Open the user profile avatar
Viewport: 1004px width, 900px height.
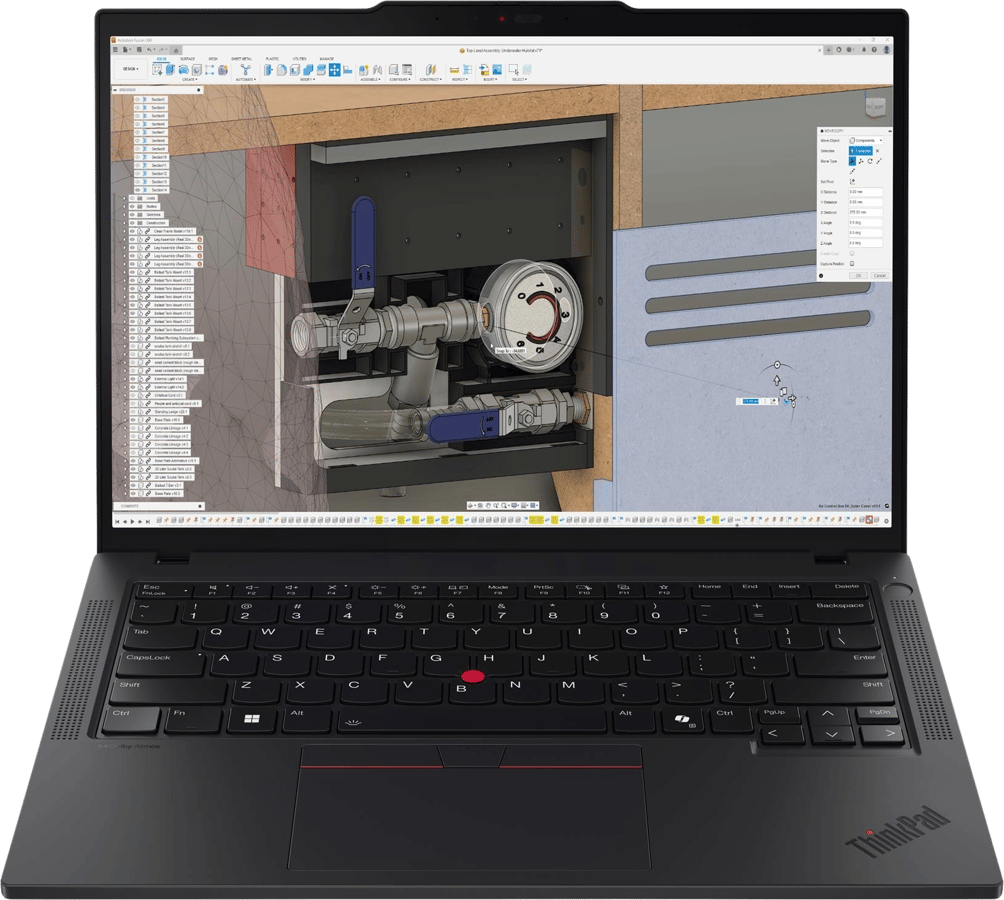(x=887, y=49)
